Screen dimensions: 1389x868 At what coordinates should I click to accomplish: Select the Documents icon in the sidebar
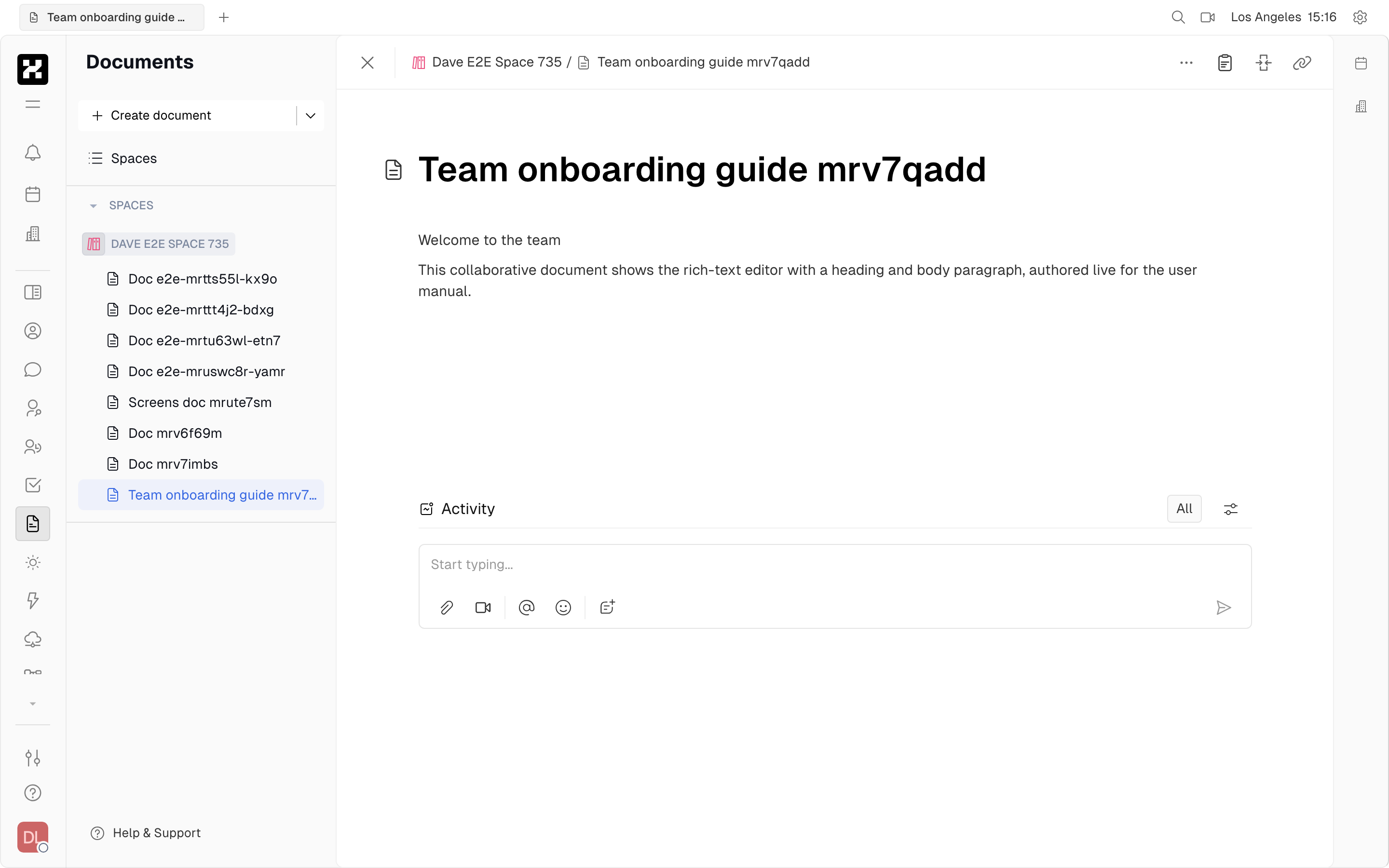pos(33,524)
